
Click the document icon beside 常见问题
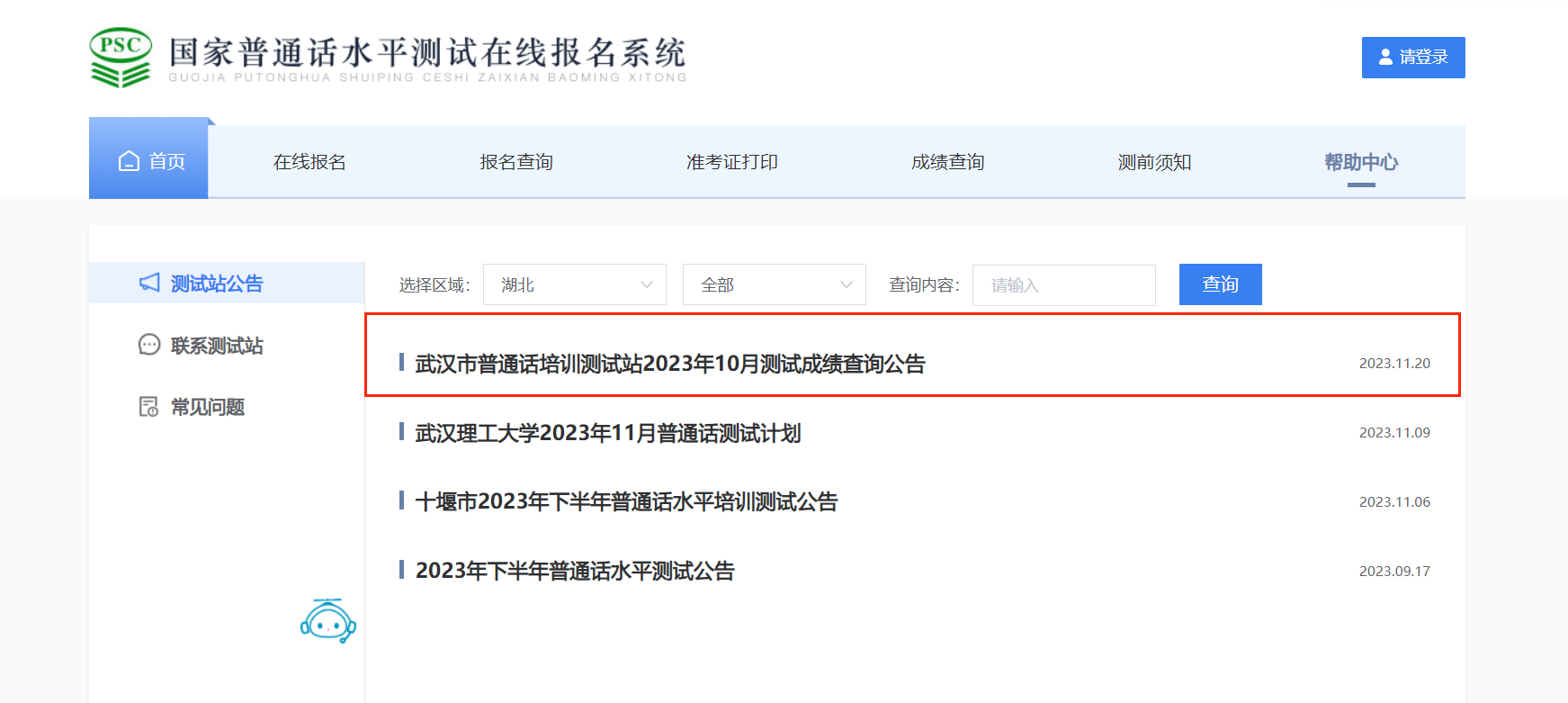[x=149, y=407]
